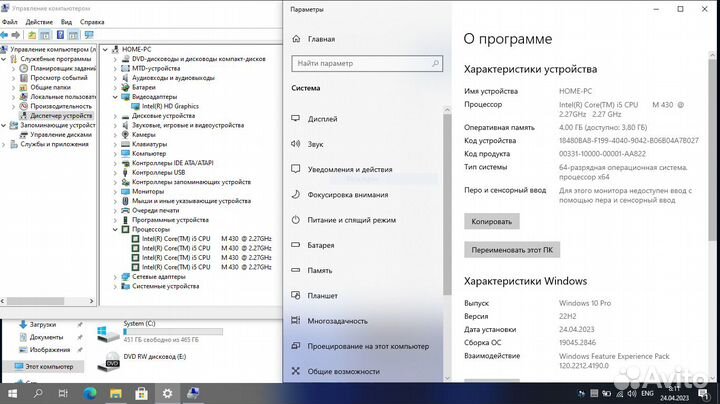
Task: Expand the Дисковые устройства node
Action: 115,116
